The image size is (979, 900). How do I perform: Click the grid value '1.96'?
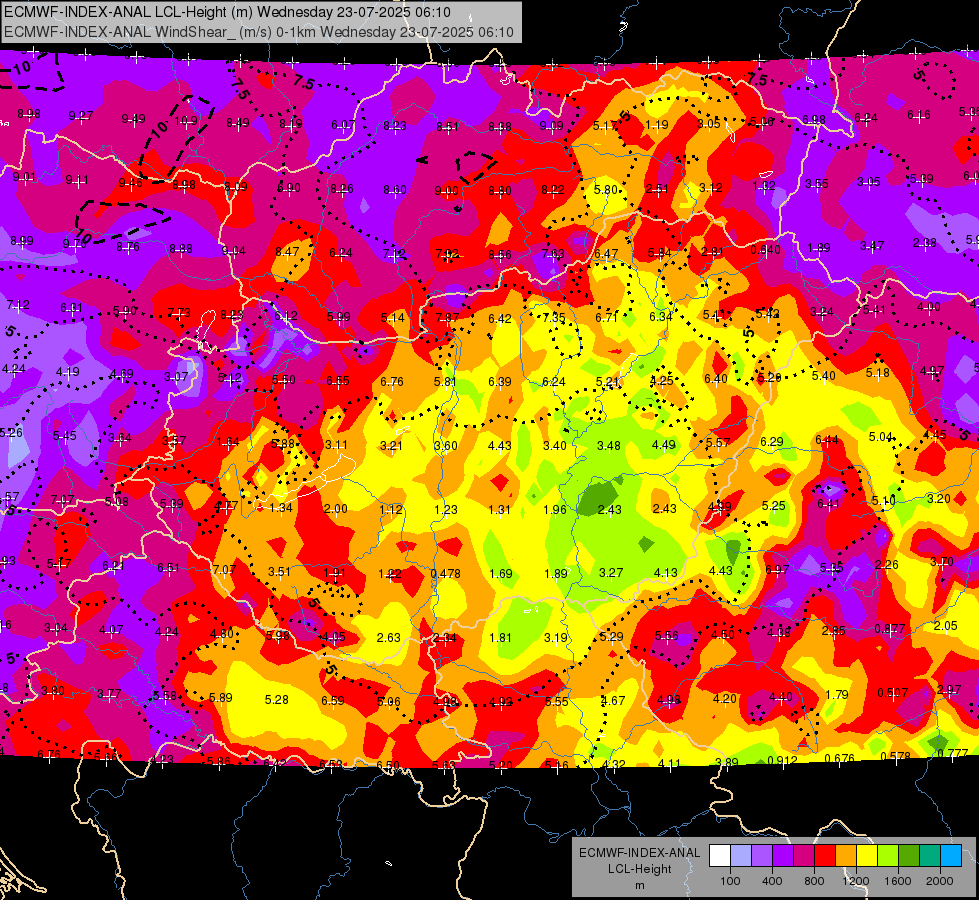555,509
